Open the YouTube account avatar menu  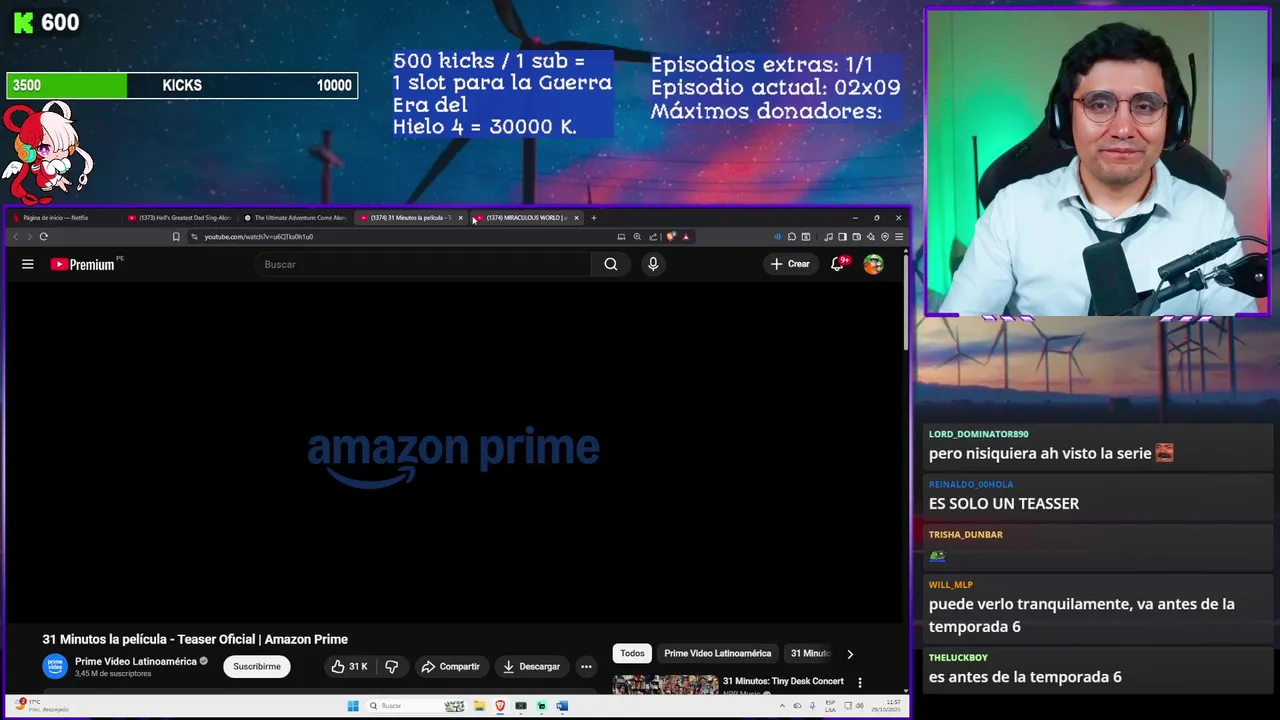tap(873, 264)
